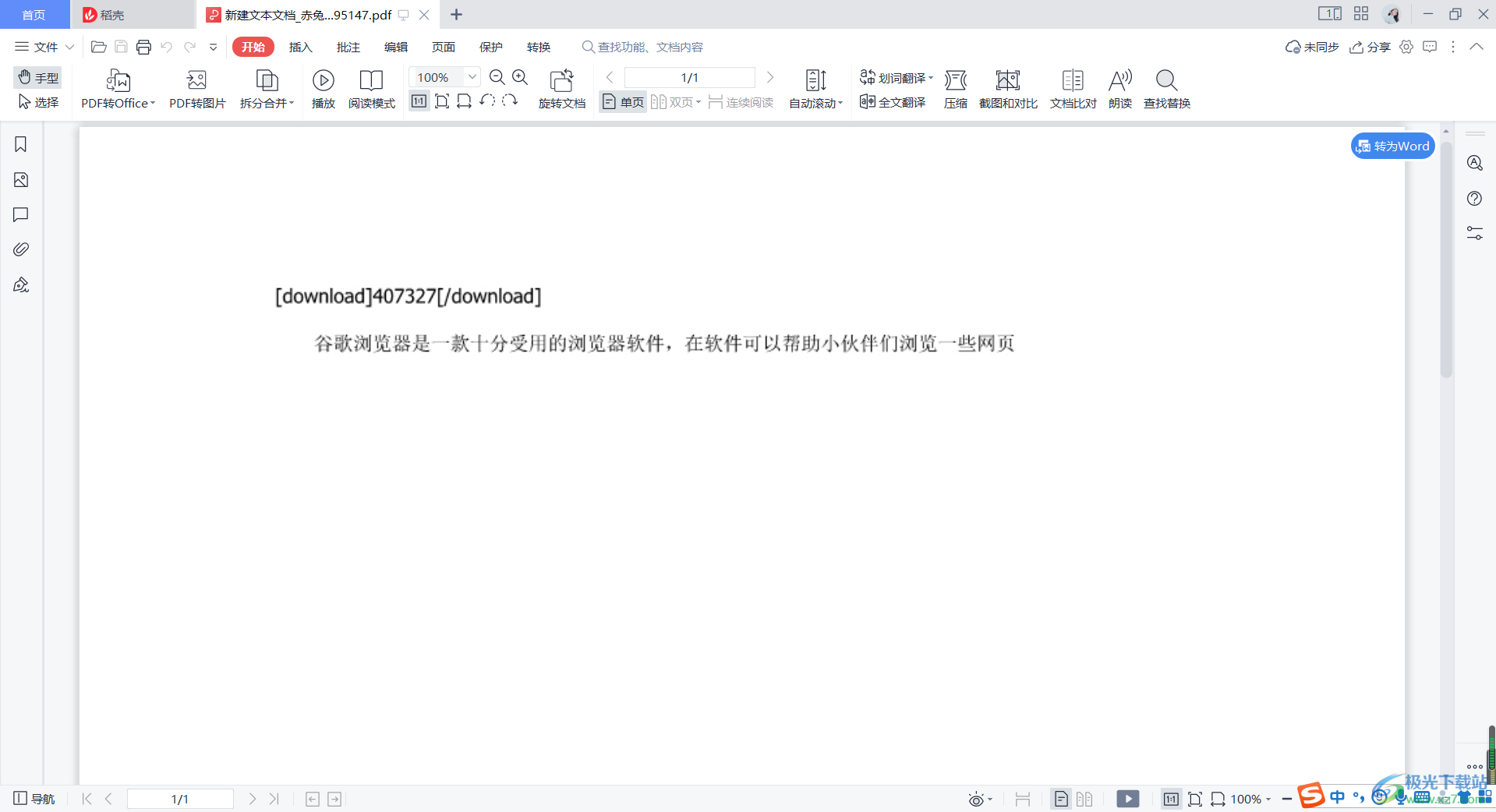Switch to 阅读模式 reading mode
This screenshot has height=812, width=1496.
coord(372,89)
